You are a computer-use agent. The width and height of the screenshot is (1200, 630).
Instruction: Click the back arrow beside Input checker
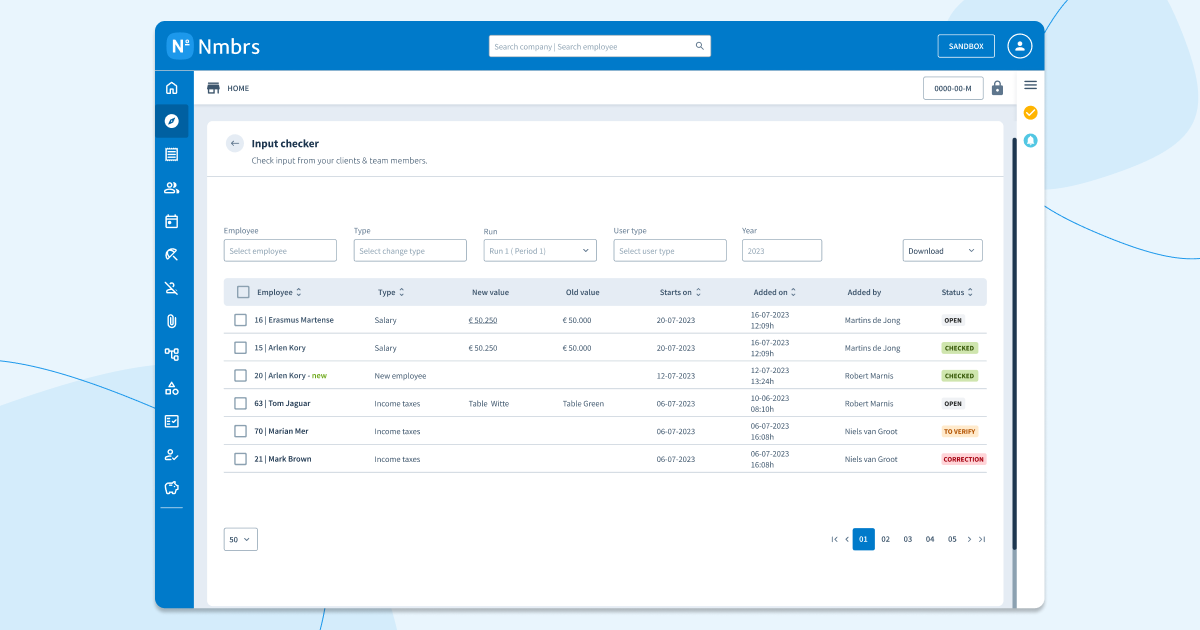point(235,143)
